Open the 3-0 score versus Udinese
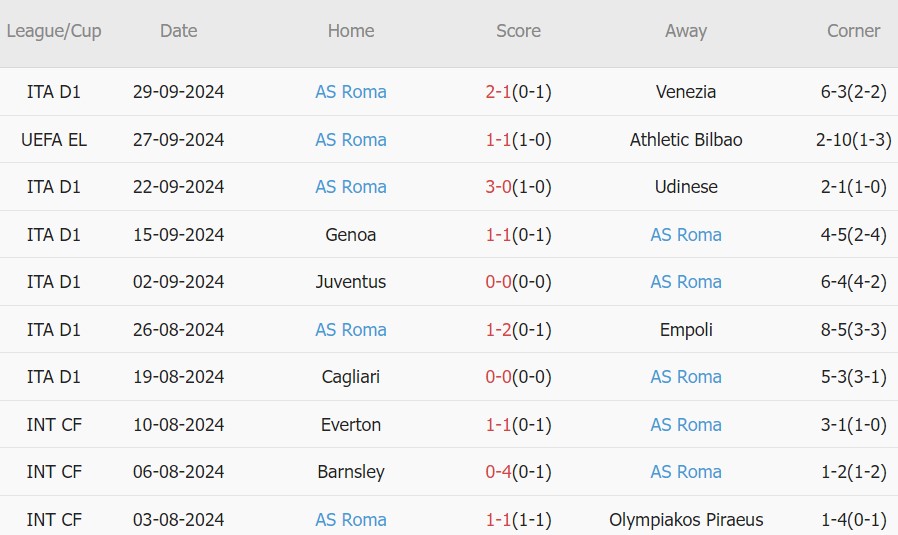 (x=499, y=187)
